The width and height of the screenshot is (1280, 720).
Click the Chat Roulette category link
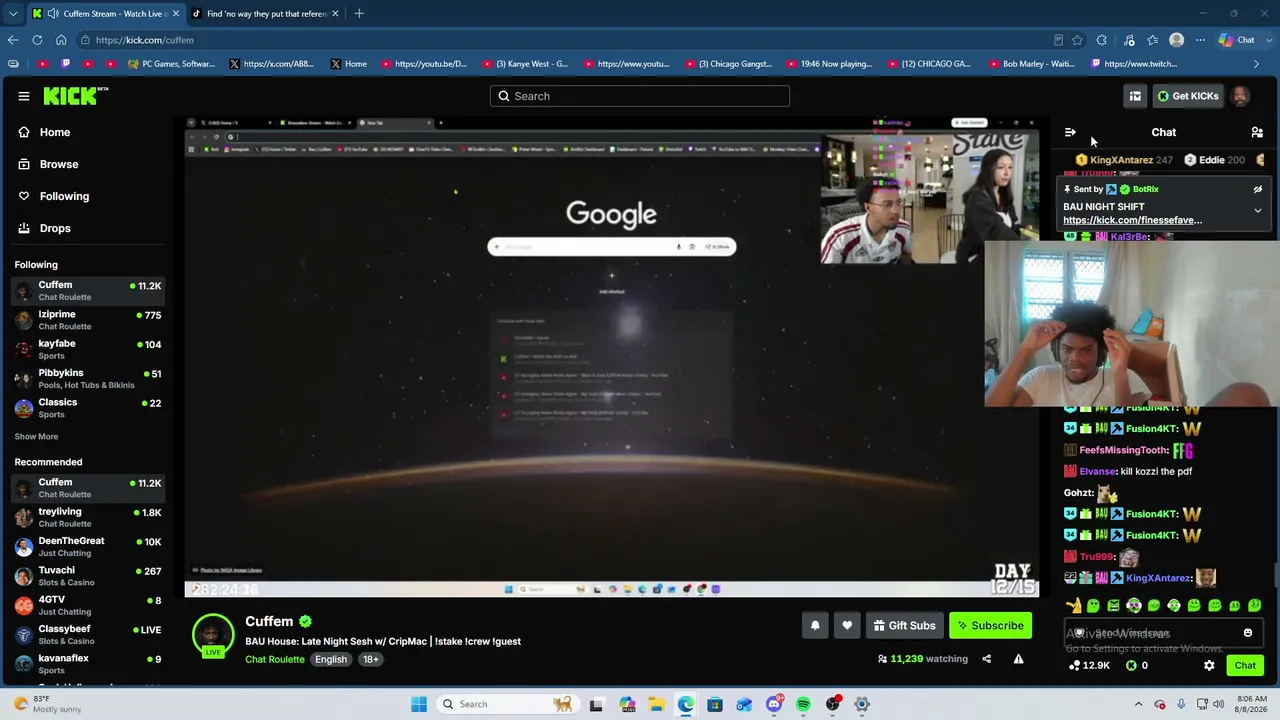click(275, 659)
